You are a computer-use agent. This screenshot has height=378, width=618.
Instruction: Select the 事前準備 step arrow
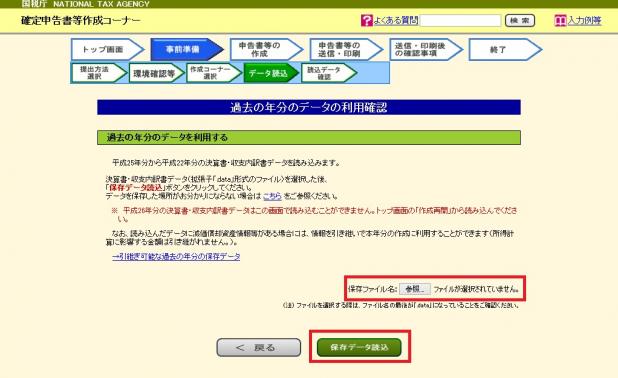[187, 50]
